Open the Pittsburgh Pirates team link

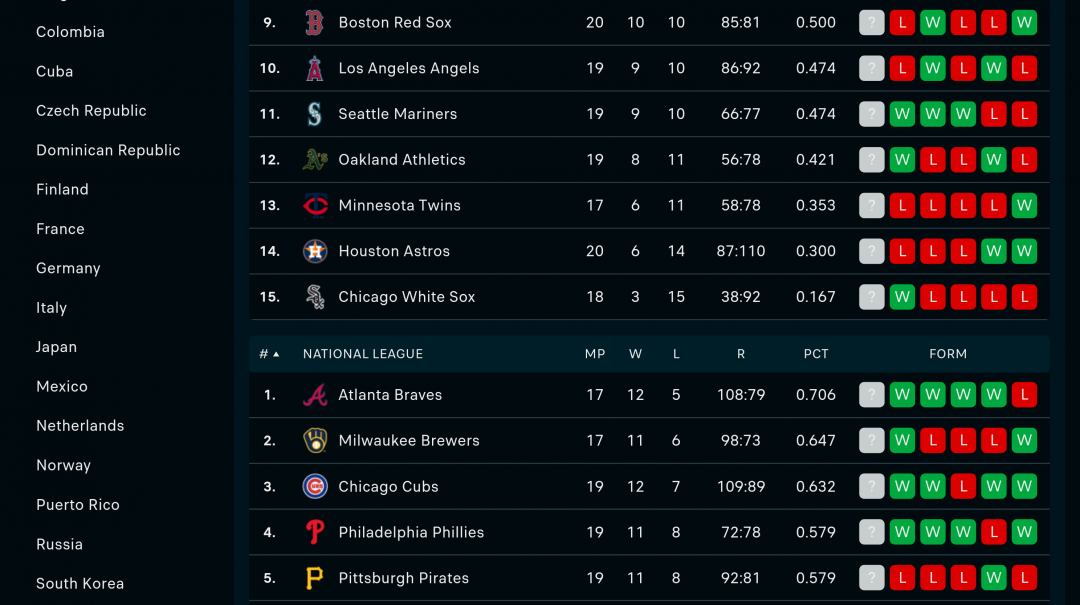click(x=403, y=578)
